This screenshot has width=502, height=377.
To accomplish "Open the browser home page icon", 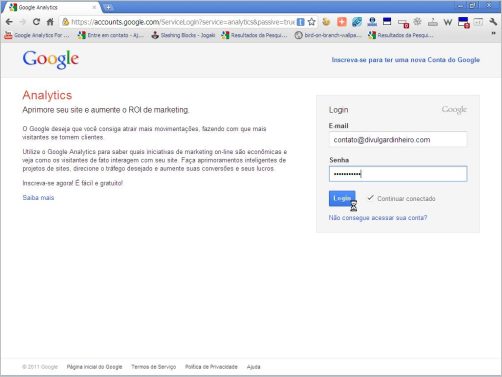I will tap(50, 22).
